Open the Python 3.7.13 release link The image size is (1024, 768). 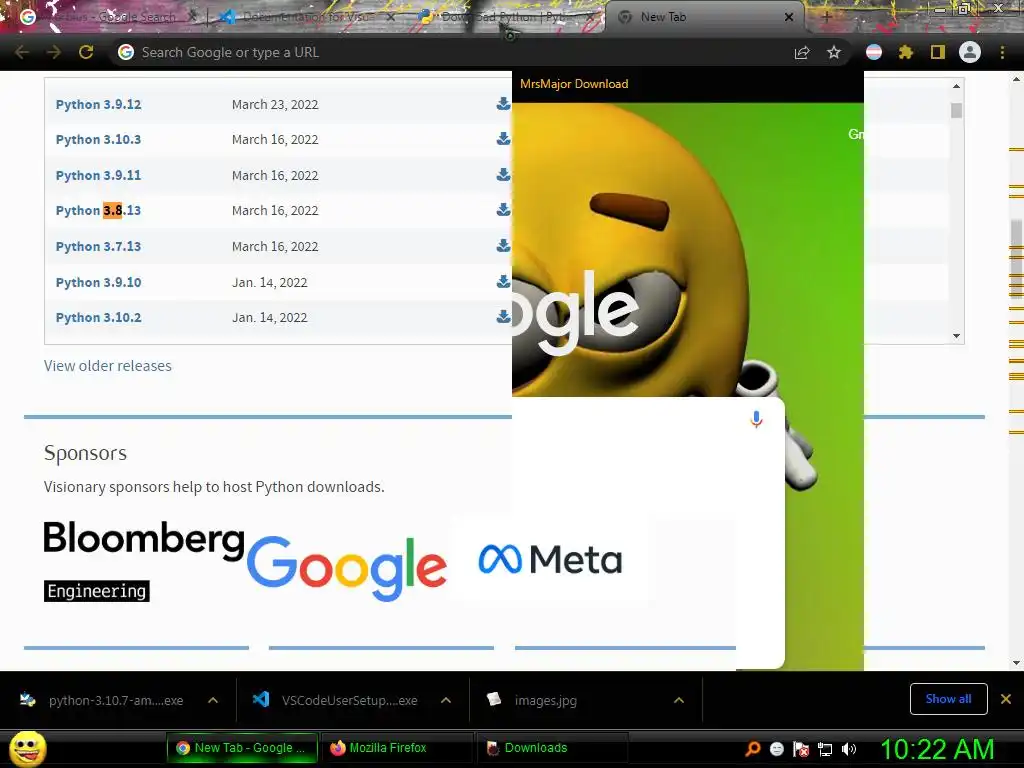pyautogui.click(x=99, y=246)
